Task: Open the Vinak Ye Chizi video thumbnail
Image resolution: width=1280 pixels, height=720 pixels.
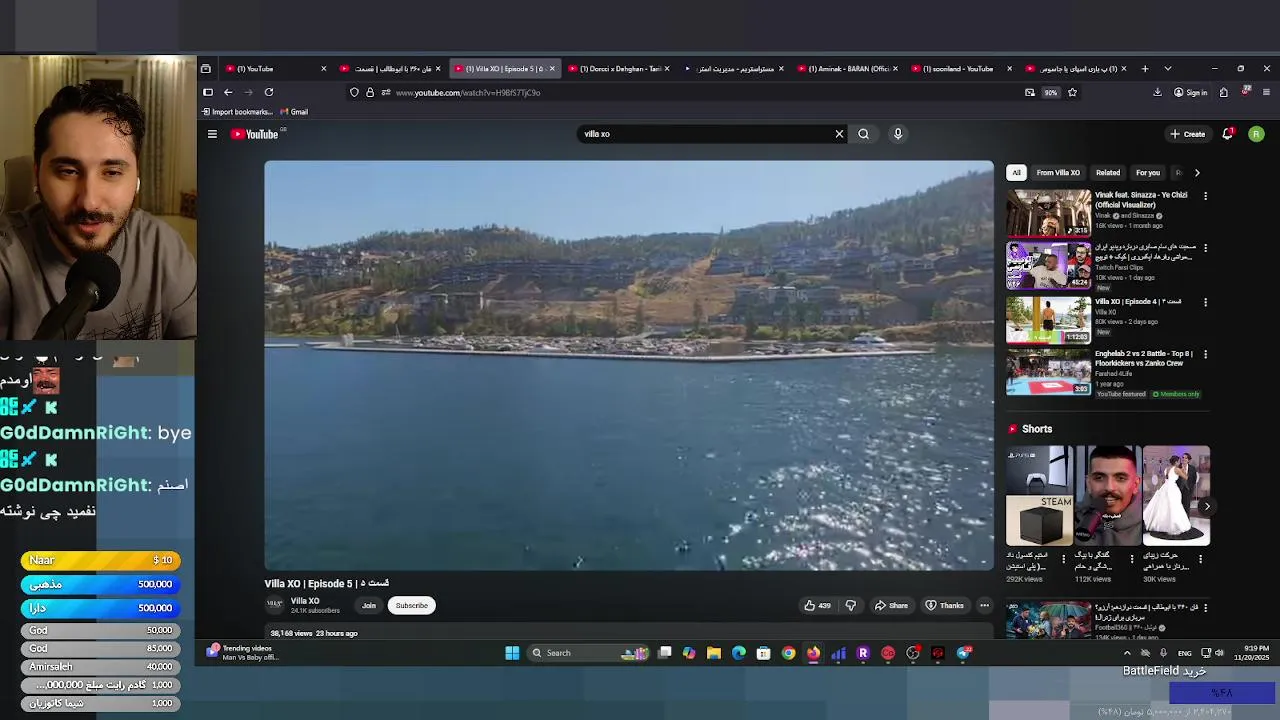Action: [1048, 213]
